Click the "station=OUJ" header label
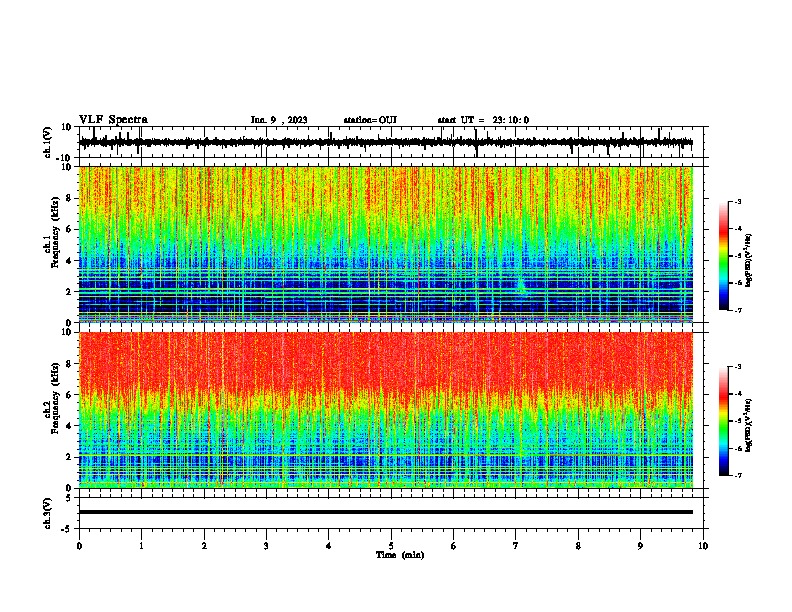The width and height of the screenshot is (792, 612). (370, 120)
